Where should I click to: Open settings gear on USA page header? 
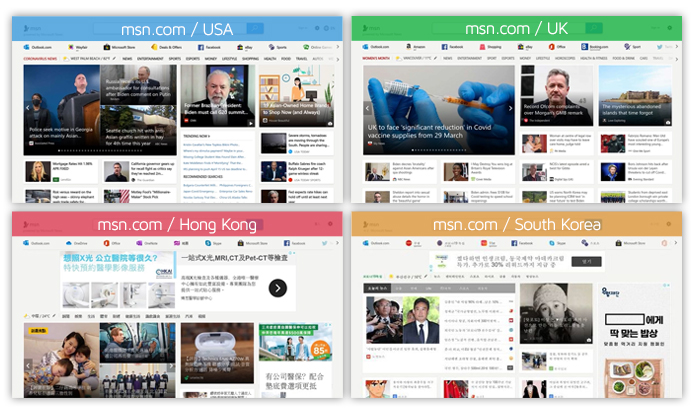coord(317,28)
